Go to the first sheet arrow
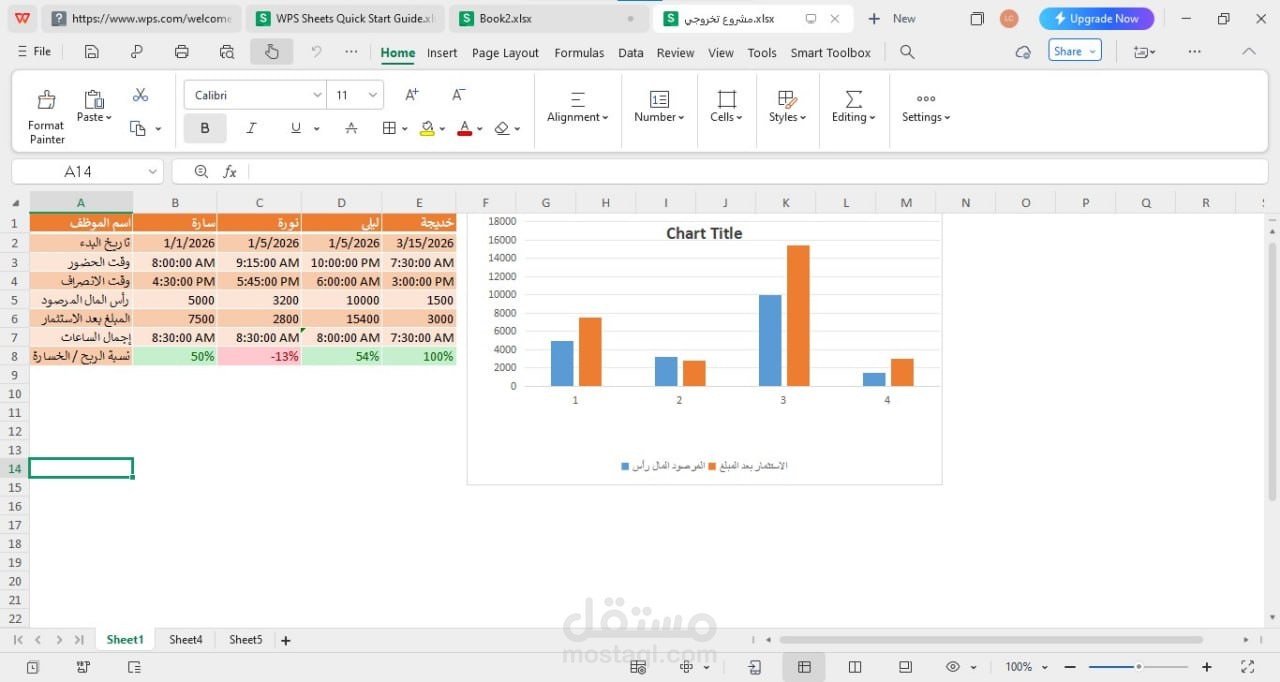 (x=18, y=640)
